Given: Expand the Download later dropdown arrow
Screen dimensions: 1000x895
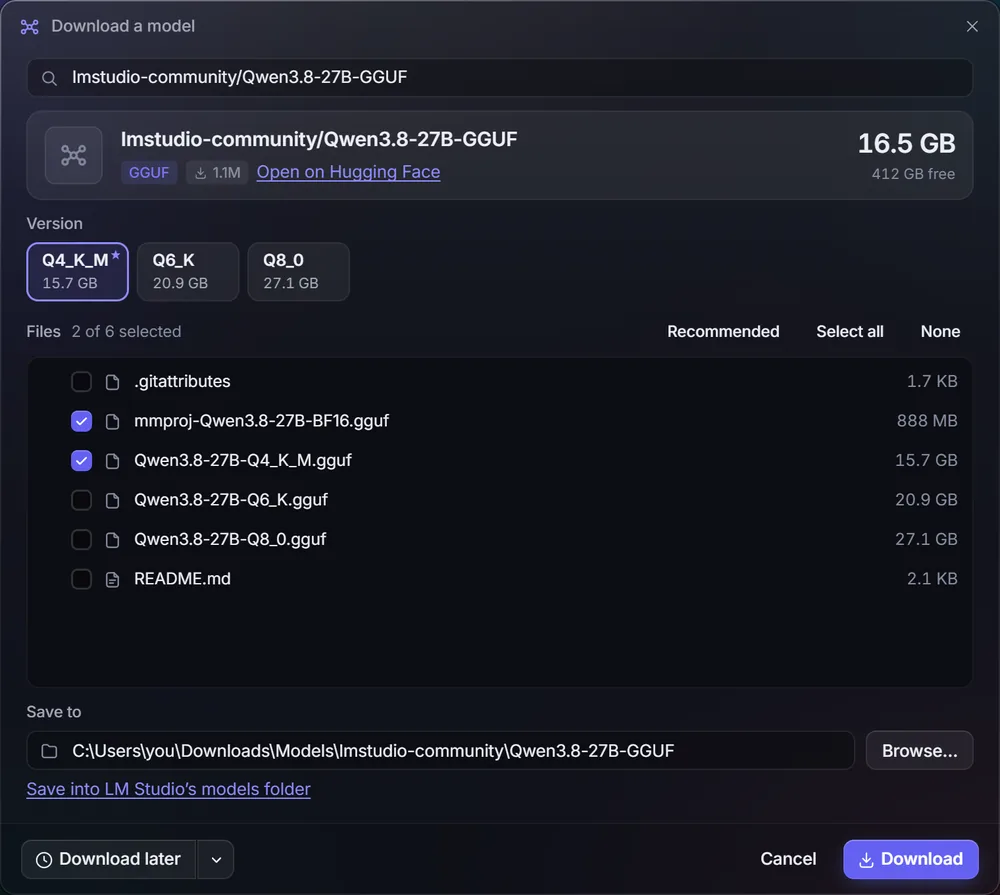Looking at the screenshot, I should pos(216,859).
